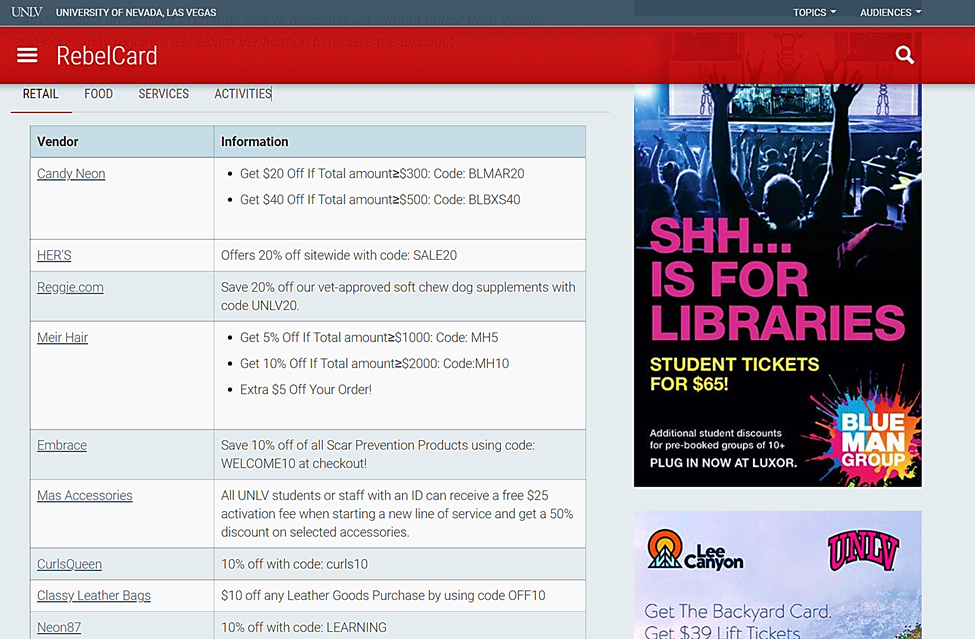Viewport: 975px width, 639px height.
Task: Open the hamburger navigation menu
Action: (x=27, y=56)
